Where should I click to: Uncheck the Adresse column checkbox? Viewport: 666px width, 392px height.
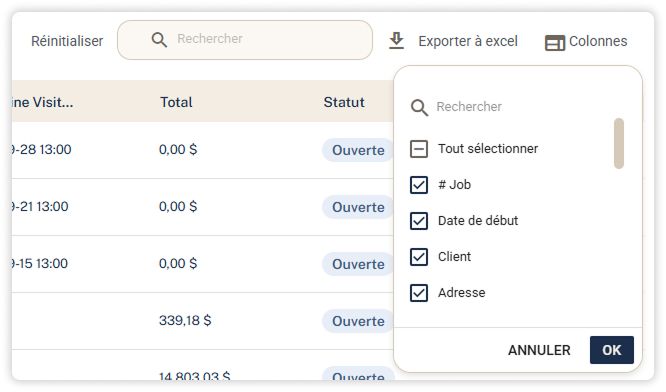click(x=419, y=293)
